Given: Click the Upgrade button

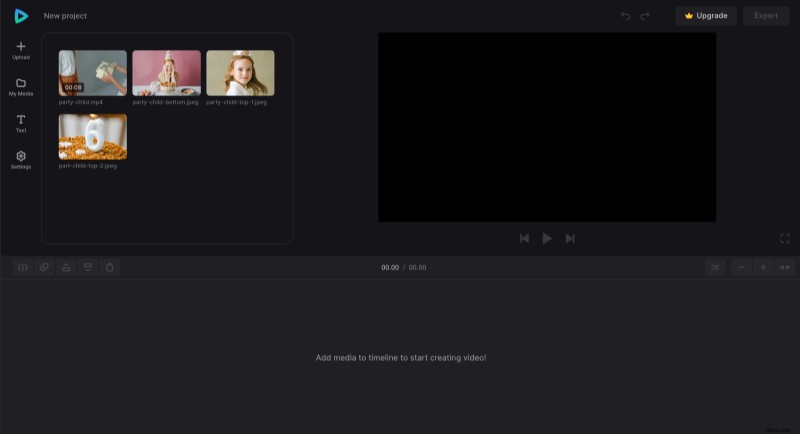Looking at the screenshot, I should [706, 16].
